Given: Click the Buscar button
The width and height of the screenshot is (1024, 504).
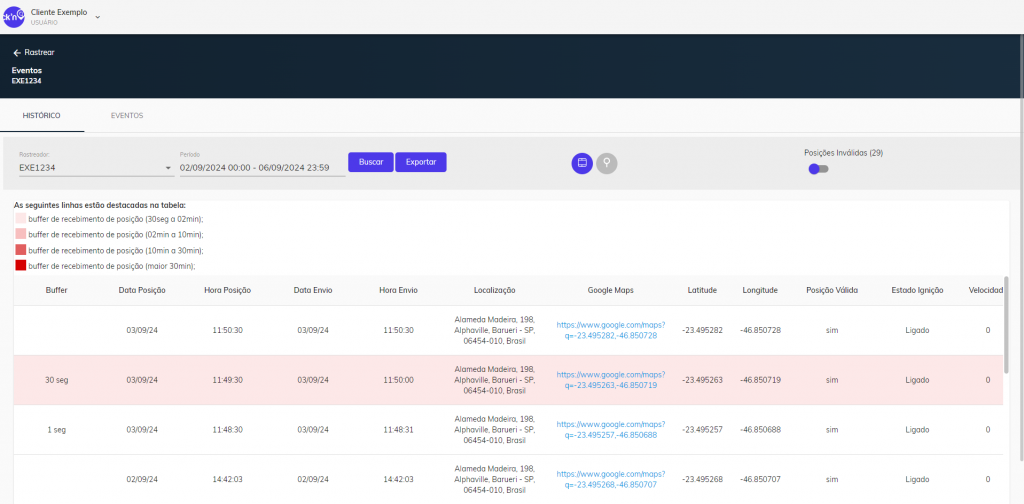Looking at the screenshot, I should pos(371,162).
